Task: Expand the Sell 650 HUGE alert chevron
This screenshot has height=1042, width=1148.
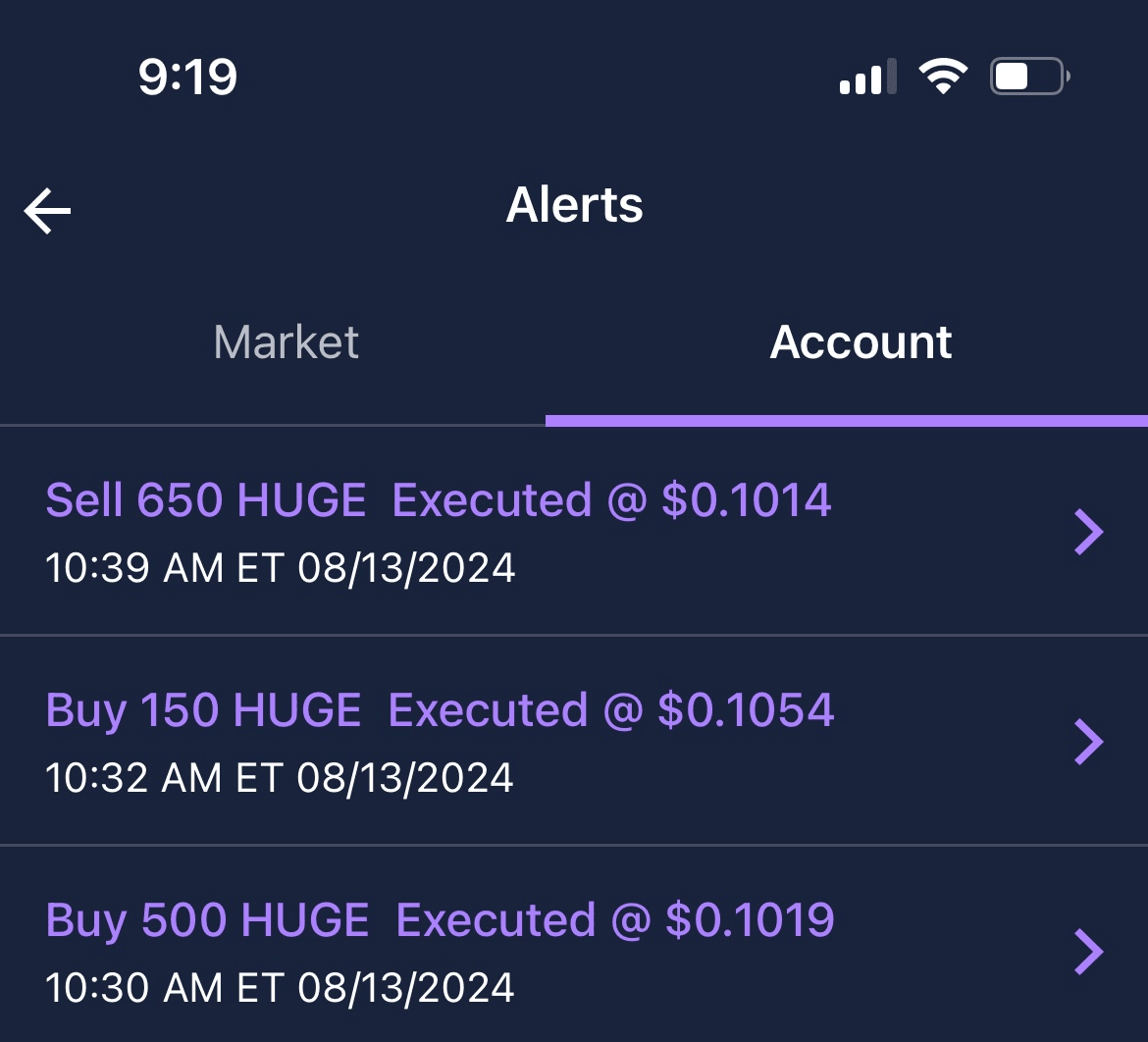Action: 1089,532
